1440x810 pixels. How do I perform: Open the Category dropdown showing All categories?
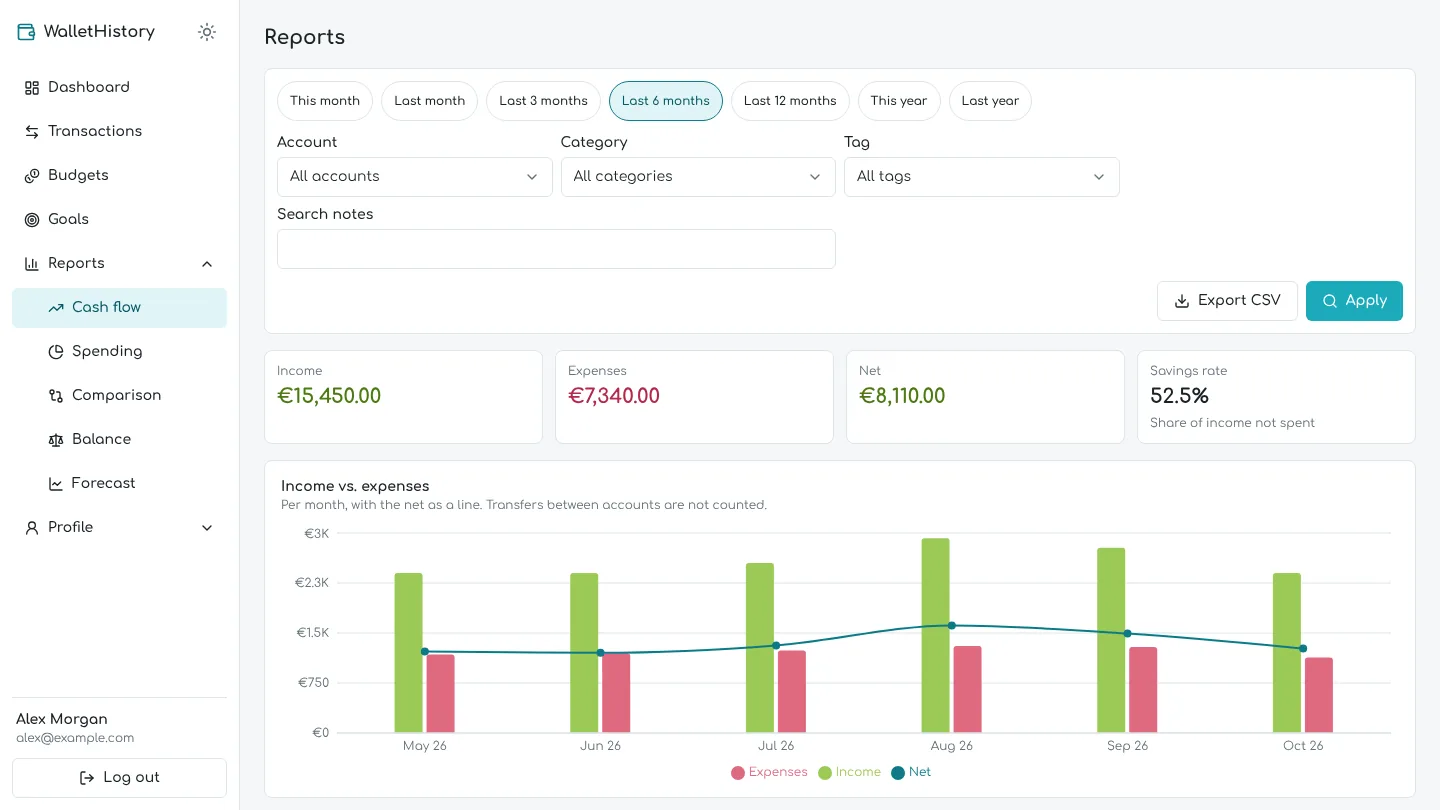click(x=698, y=177)
